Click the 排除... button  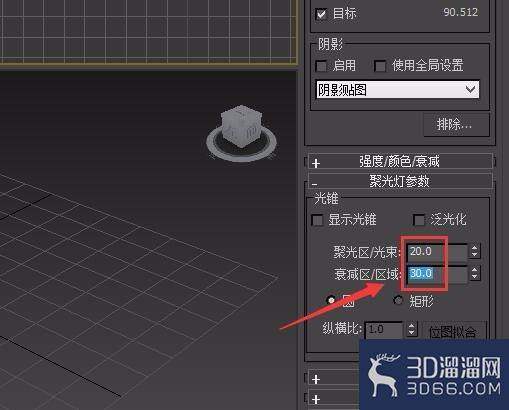(456, 125)
